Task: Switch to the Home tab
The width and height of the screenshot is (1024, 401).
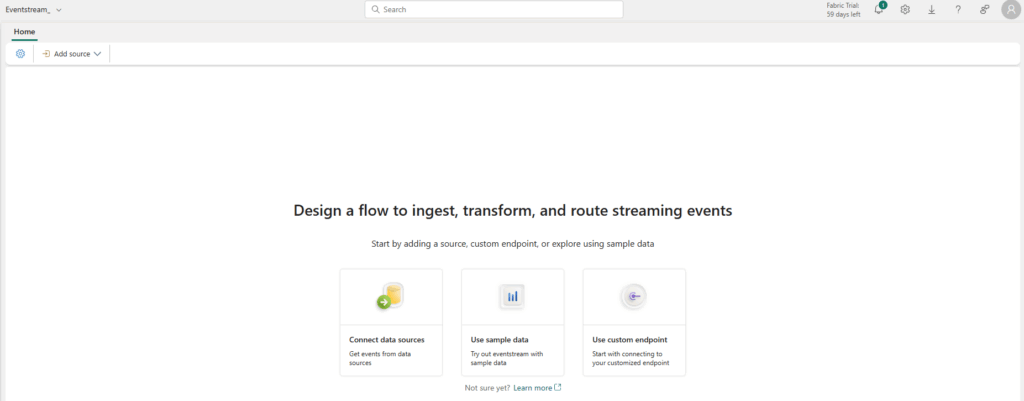Action: tap(25, 31)
